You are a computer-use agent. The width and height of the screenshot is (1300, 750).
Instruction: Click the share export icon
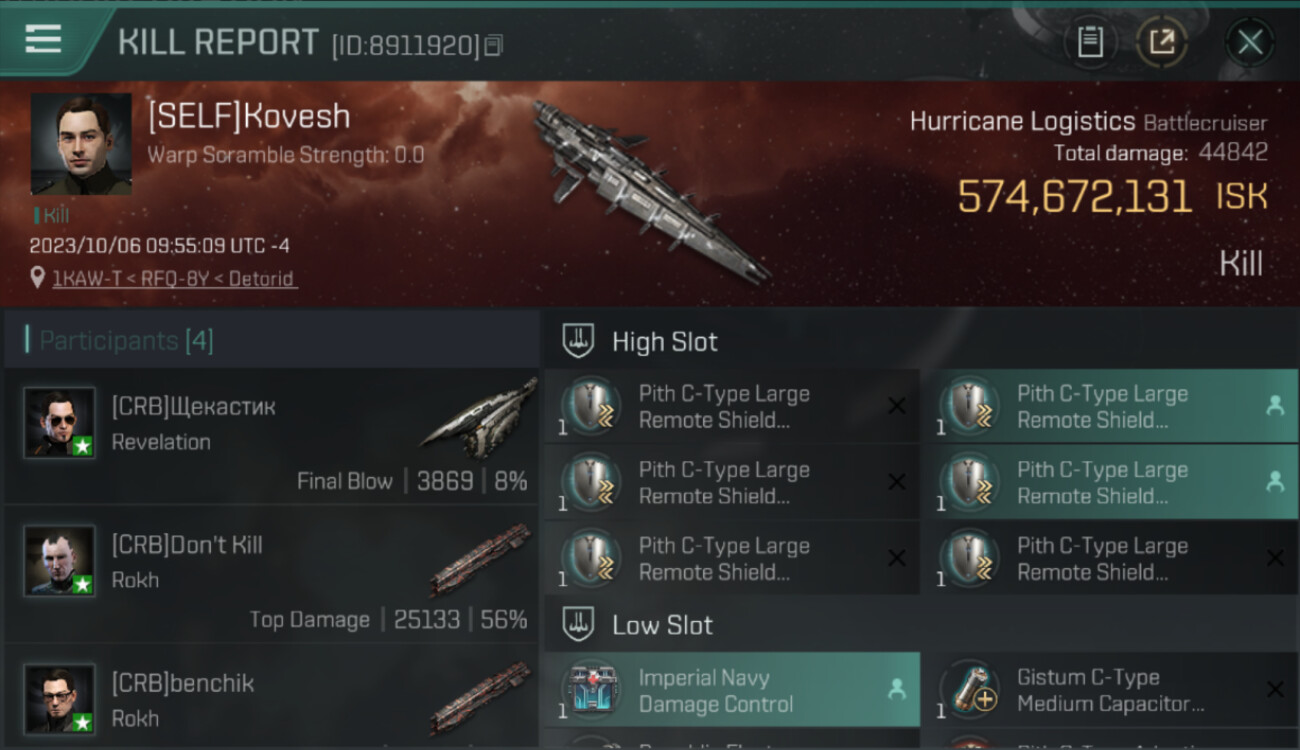(1161, 42)
